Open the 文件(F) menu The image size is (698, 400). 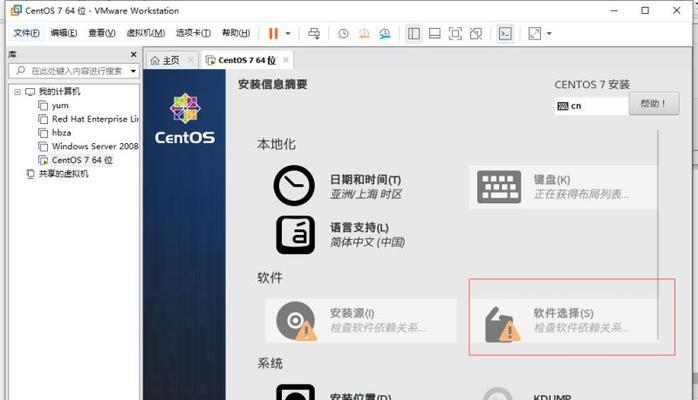tap(26, 33)
